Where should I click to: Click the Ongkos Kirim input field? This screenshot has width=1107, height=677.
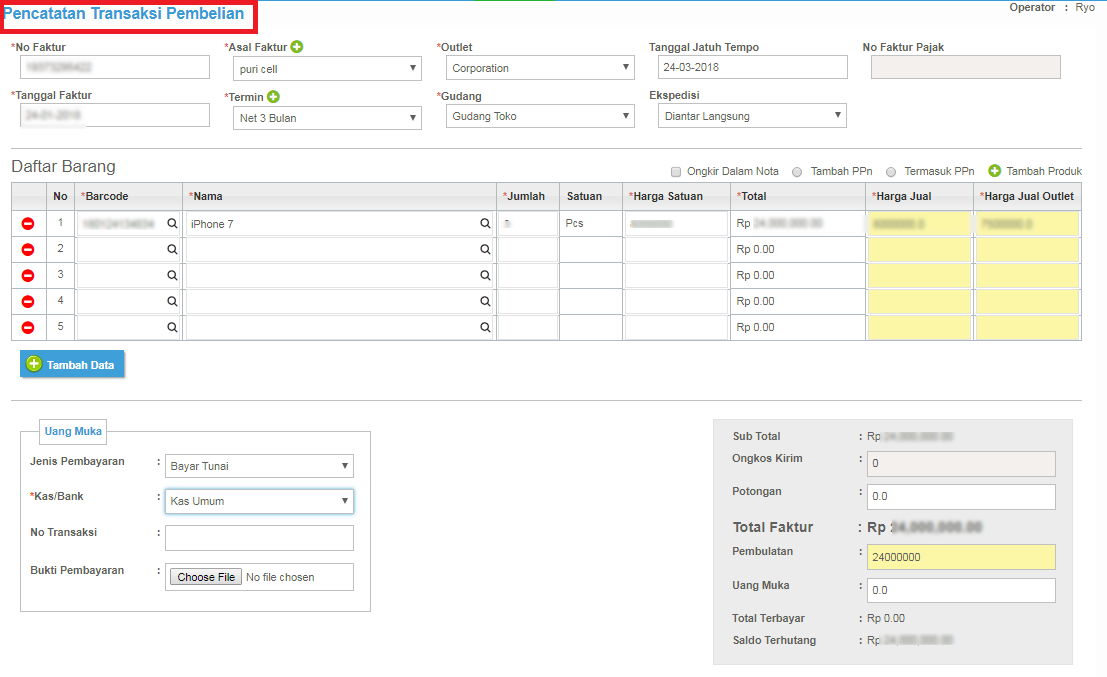point(961,464)
